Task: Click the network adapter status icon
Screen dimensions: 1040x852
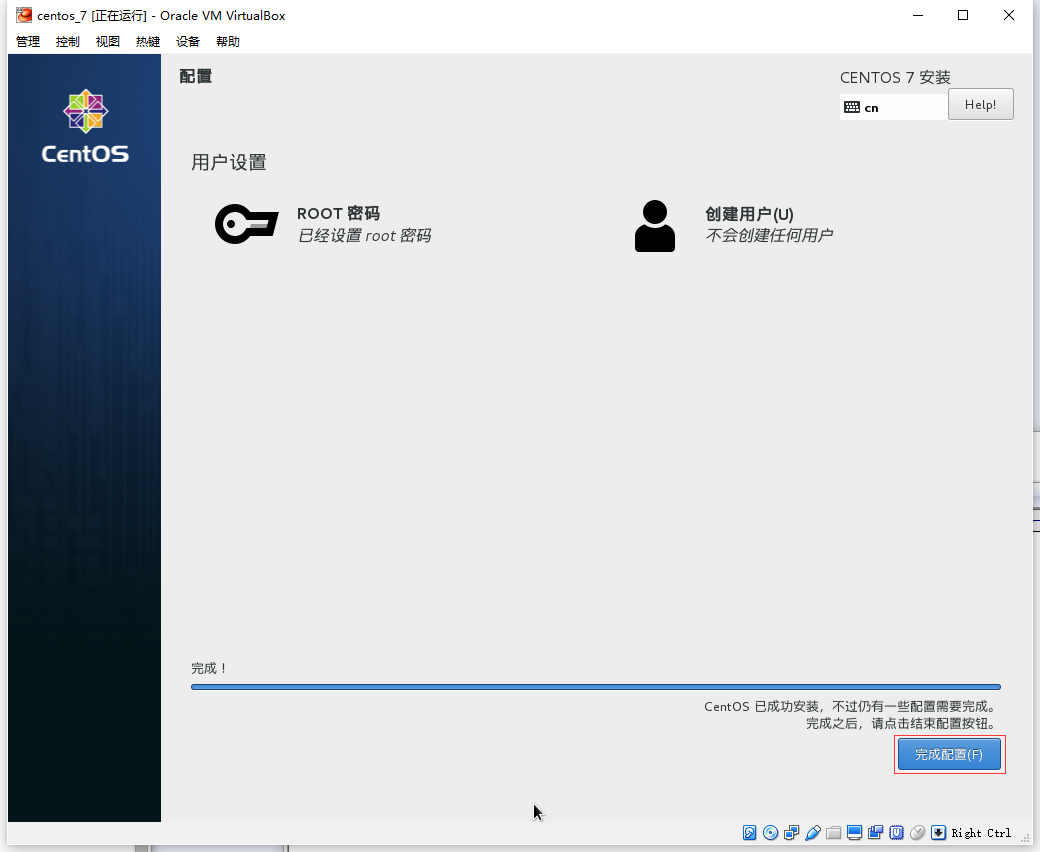Action: [x=792, y=833]
